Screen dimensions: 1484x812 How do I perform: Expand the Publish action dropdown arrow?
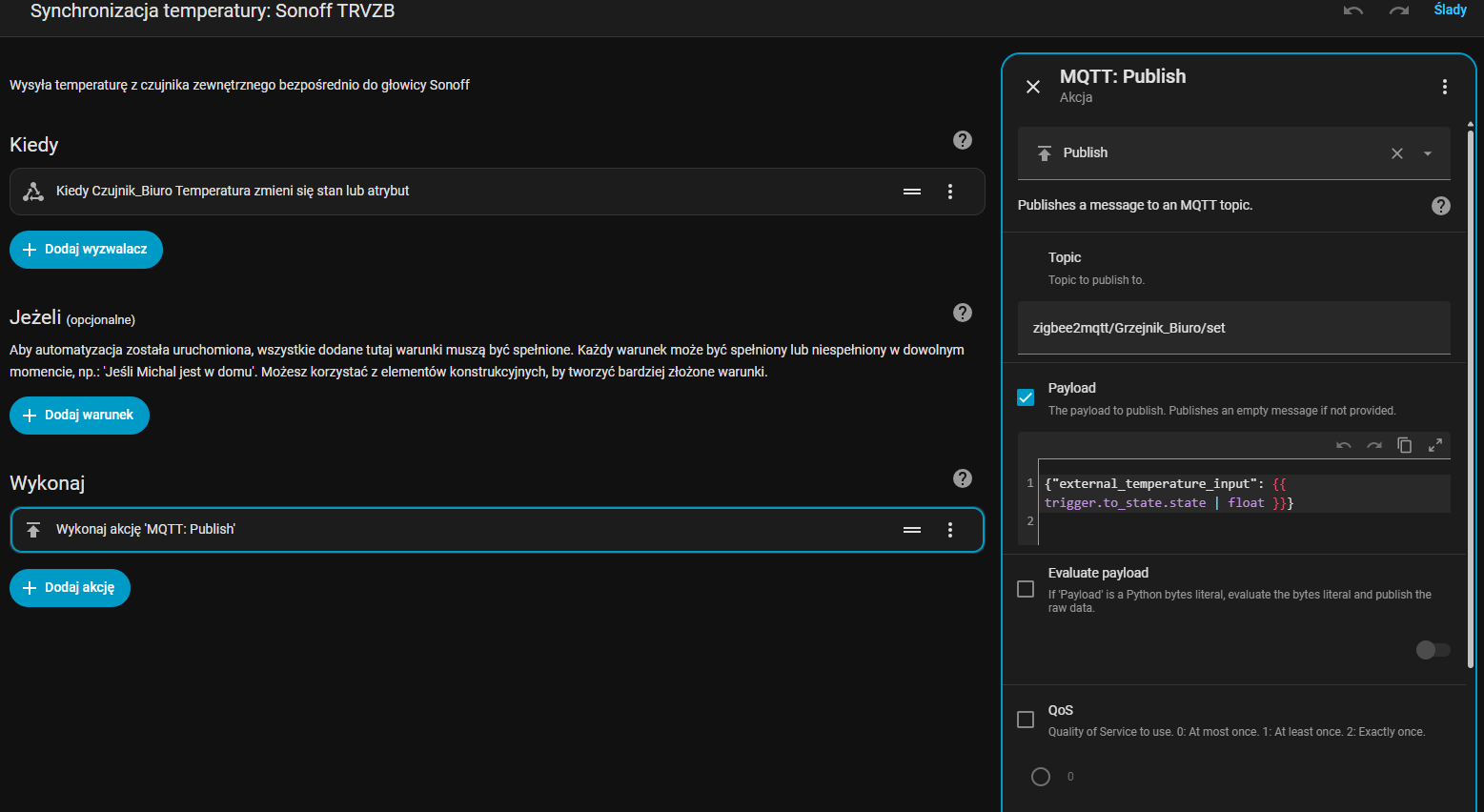1427,153
